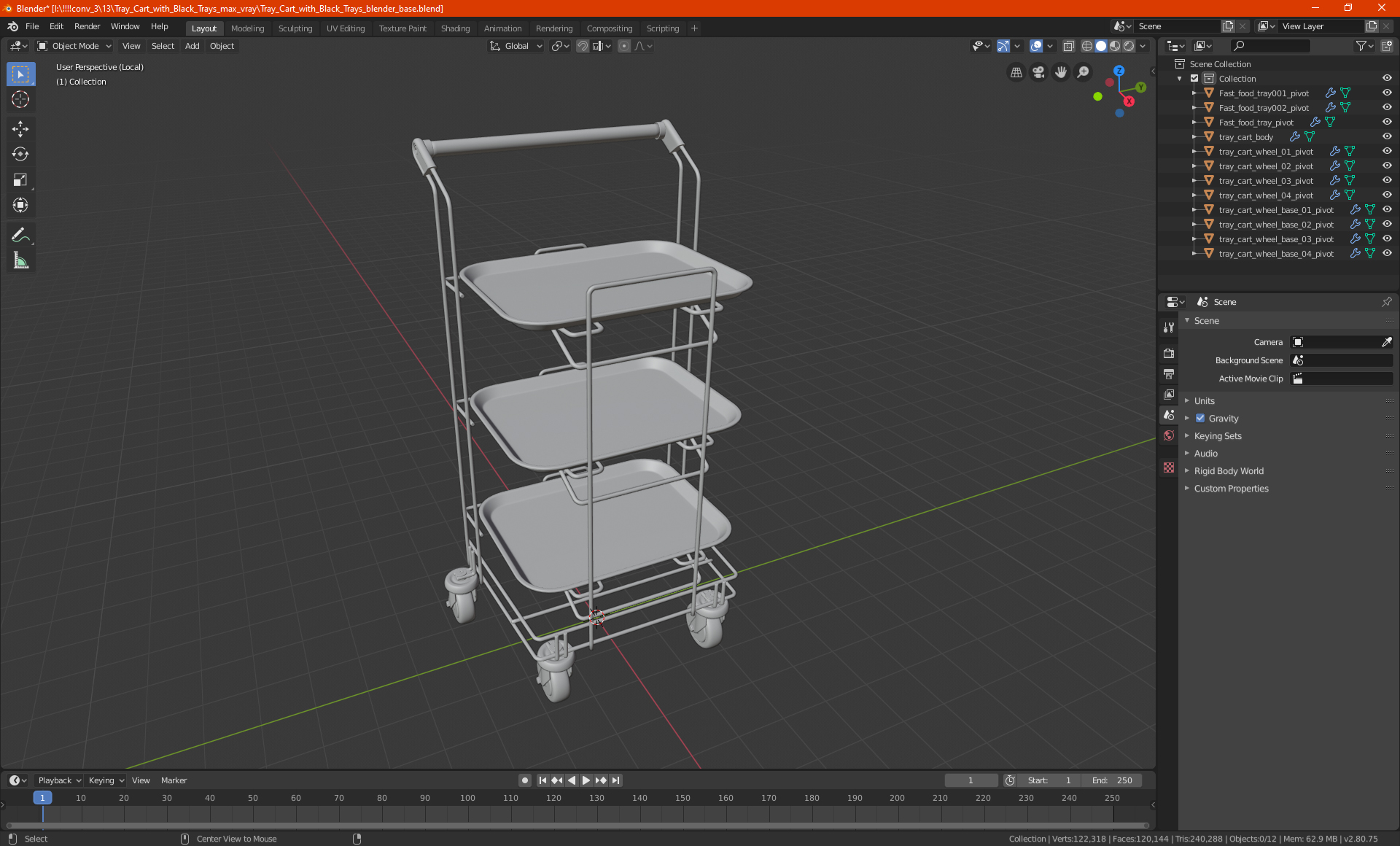Click the End frame field
The image size is (1400, 846).
(1112, 780)
